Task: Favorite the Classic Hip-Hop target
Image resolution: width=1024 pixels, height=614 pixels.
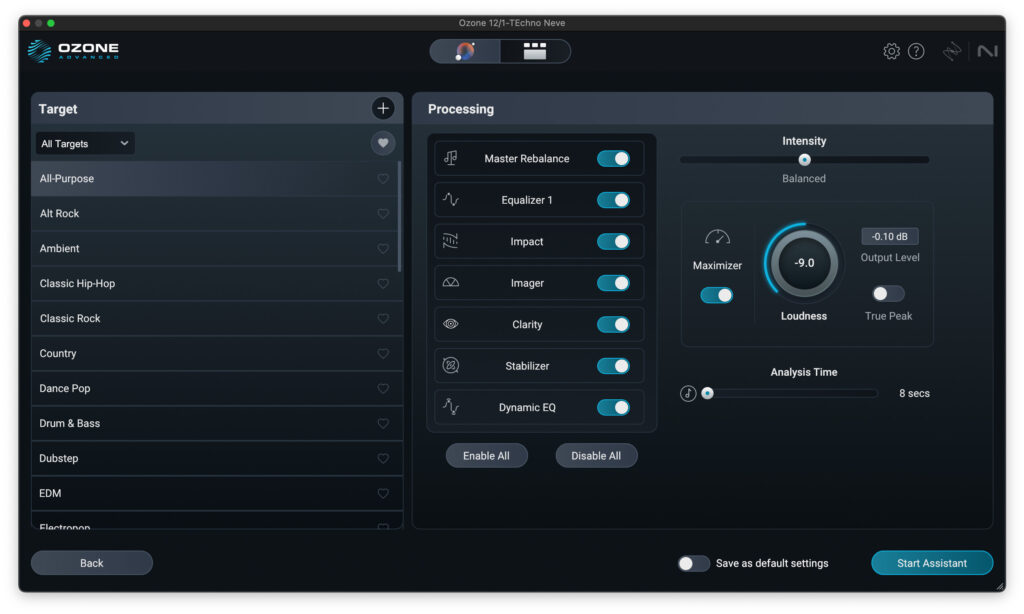Action: (383, 283)
